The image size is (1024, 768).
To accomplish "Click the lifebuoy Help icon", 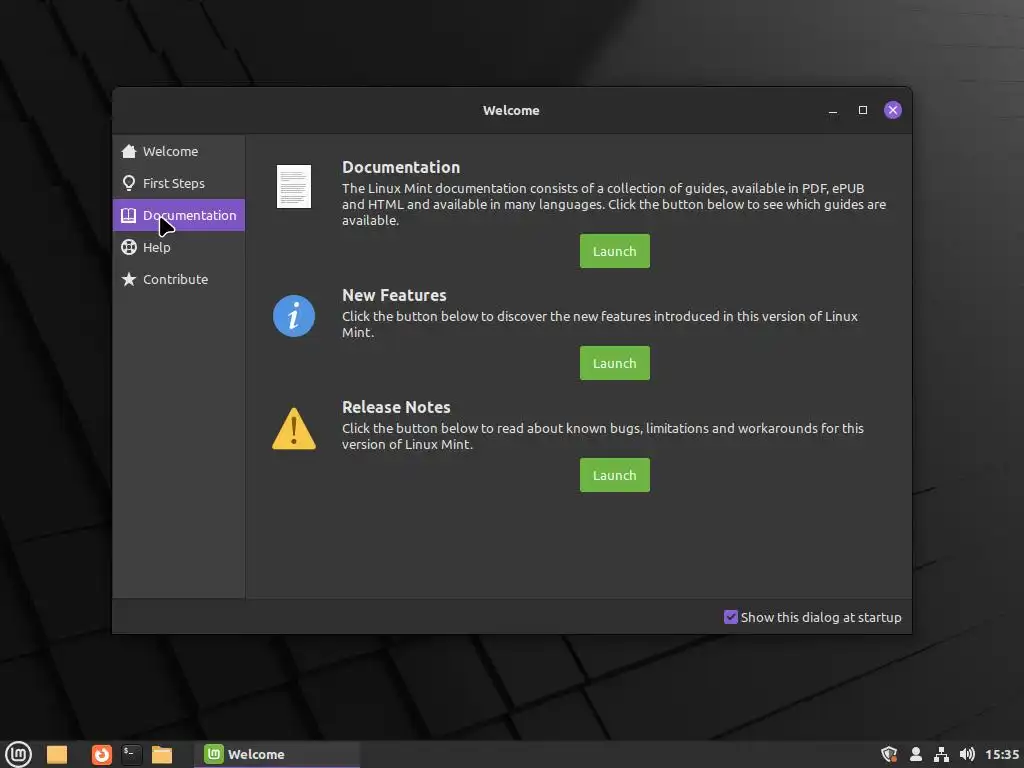I will point(129,248).
